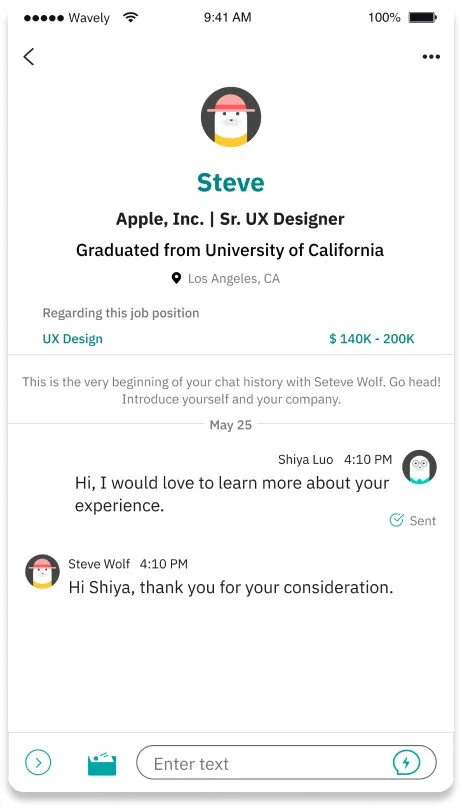Go back with the left chevron arrow
The image size is (462, 808).
29,57
